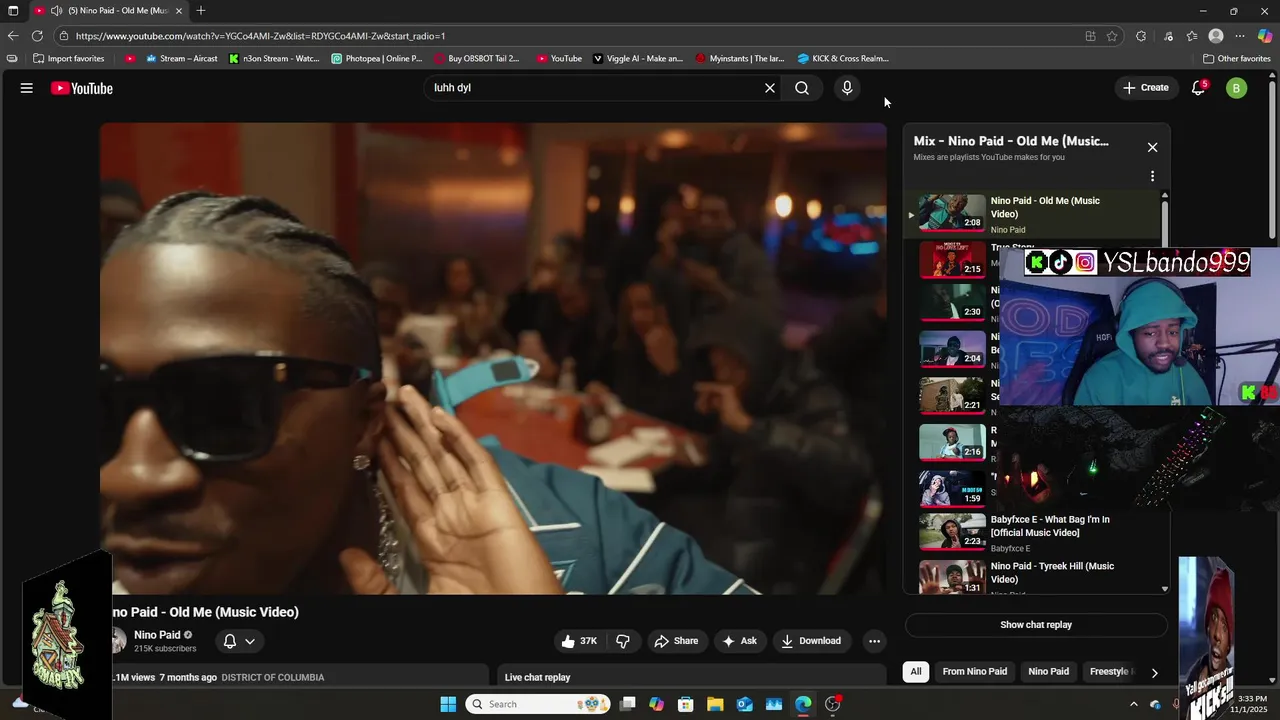Open the account avatar menu
The image size is (1280, 720).
[1236, 88]
